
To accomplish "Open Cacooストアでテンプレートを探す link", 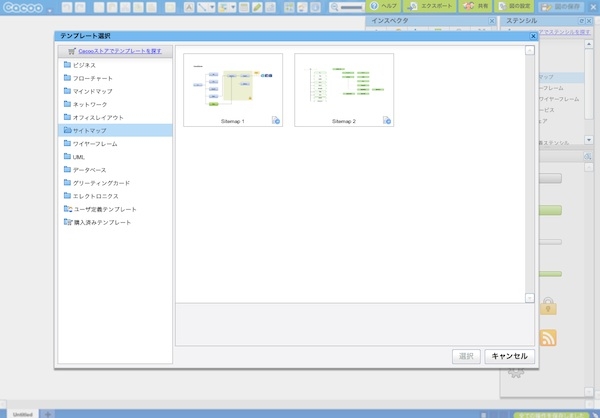I will click(120, 51).
